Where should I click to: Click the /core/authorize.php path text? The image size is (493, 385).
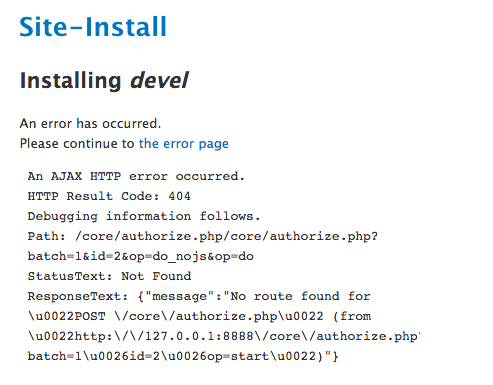click(x=227, y=236)
